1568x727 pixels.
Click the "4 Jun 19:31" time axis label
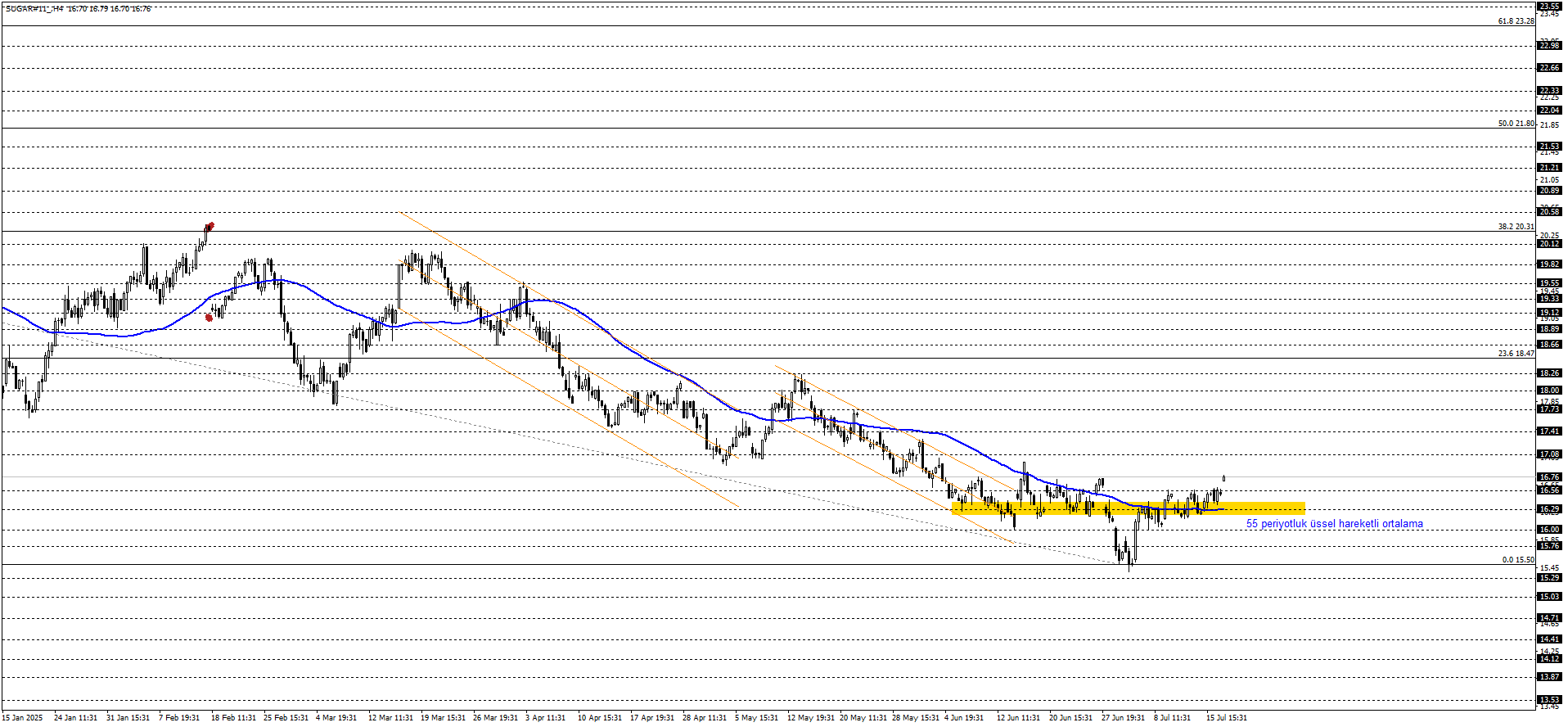point(964,718)
